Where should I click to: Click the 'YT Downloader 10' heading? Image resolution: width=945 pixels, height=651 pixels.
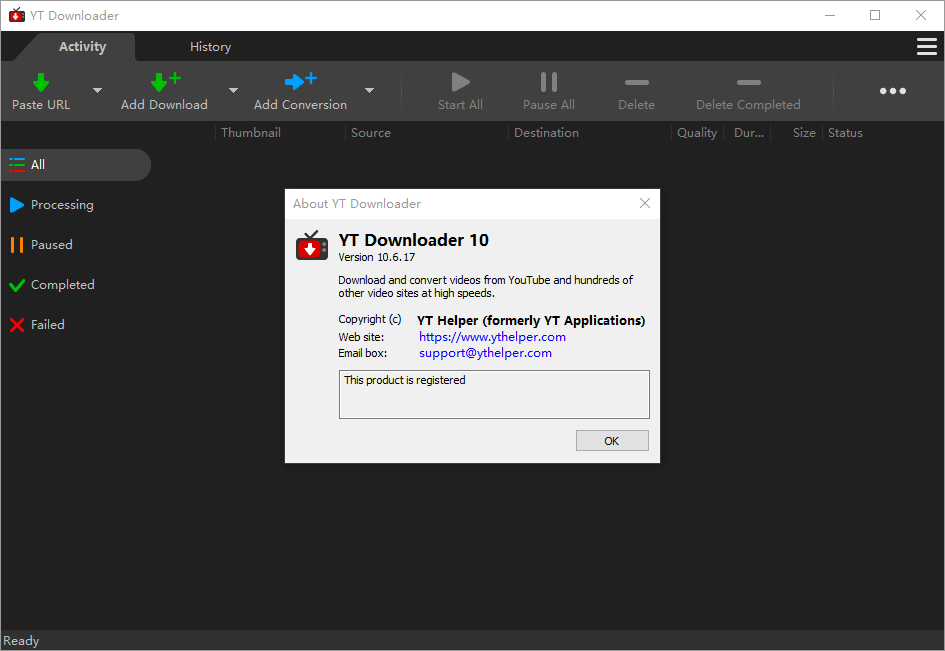[413, 240]
